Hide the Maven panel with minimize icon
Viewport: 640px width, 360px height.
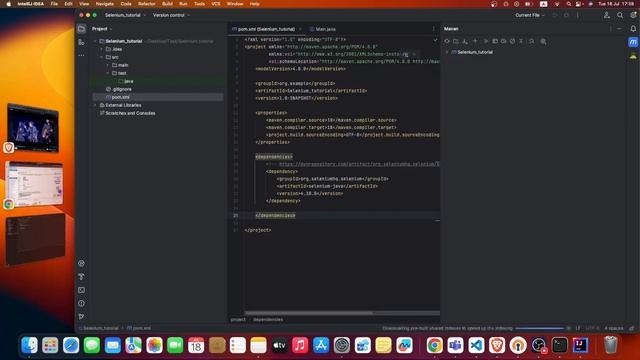[619, 29]
